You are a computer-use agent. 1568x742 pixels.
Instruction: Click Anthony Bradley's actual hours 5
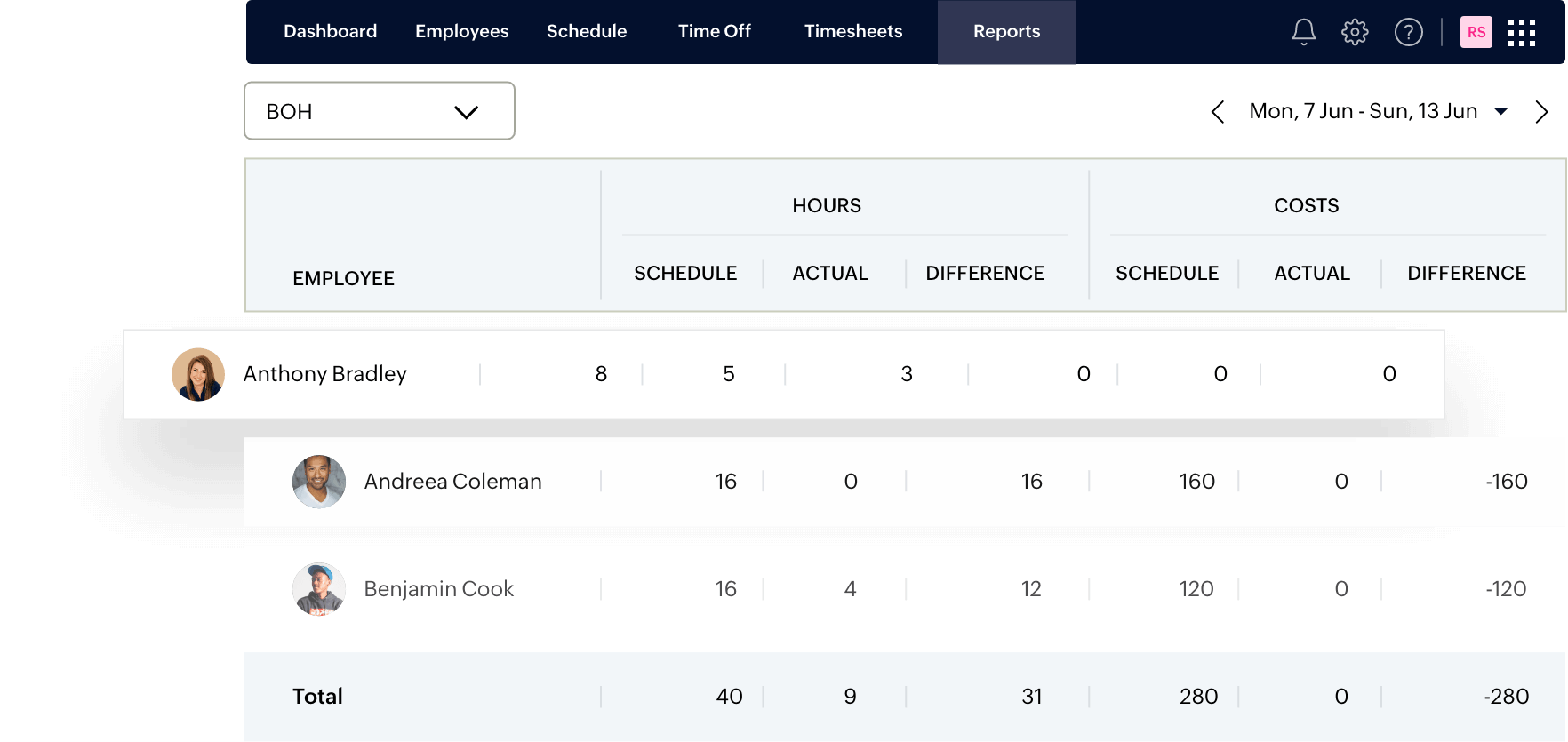click(x=729, y=374)
